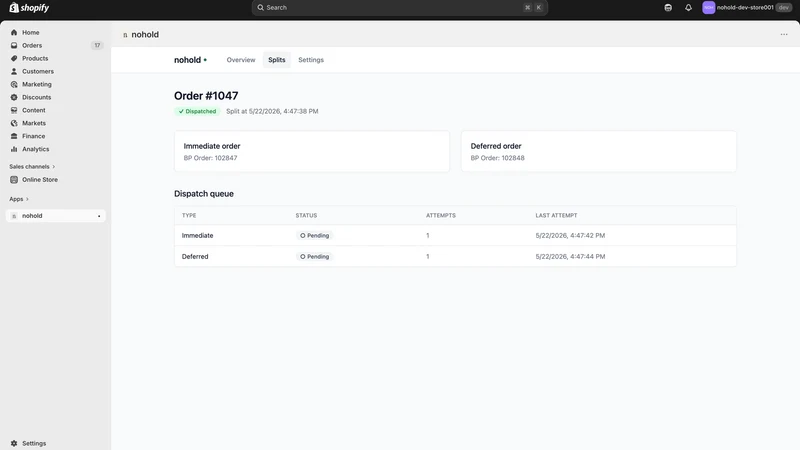The width and height of the screenshot is (800, 450).
Task: Click the Dispatch queue heading
Action: click(204, 194)
